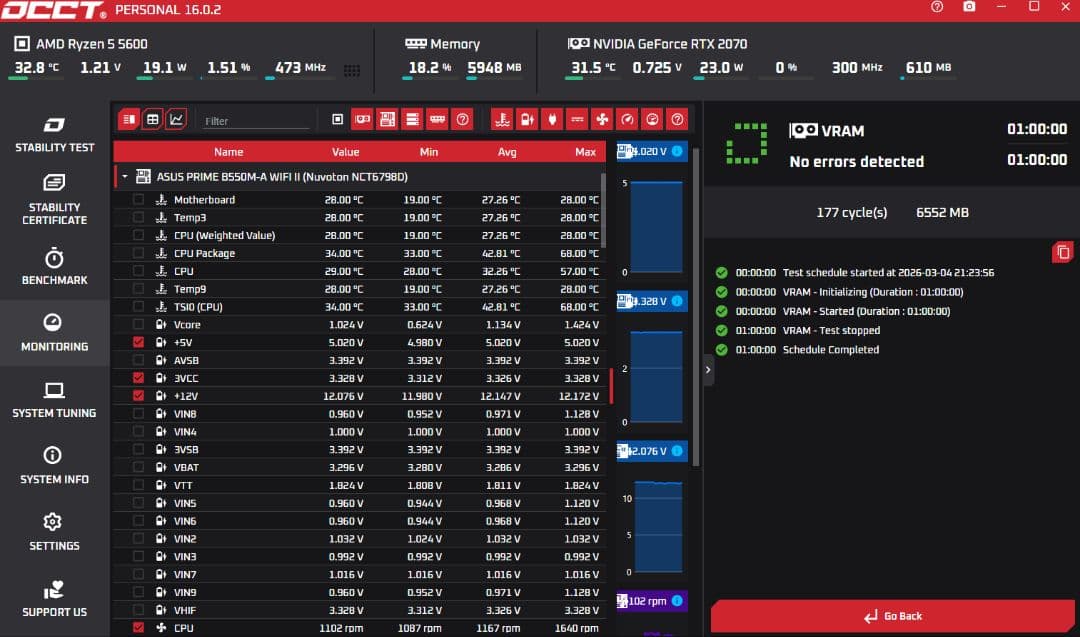The width and height of the screenshot is (1080, 637).
Task: Select the list-and-graph view mode icon
Action: 129,120
